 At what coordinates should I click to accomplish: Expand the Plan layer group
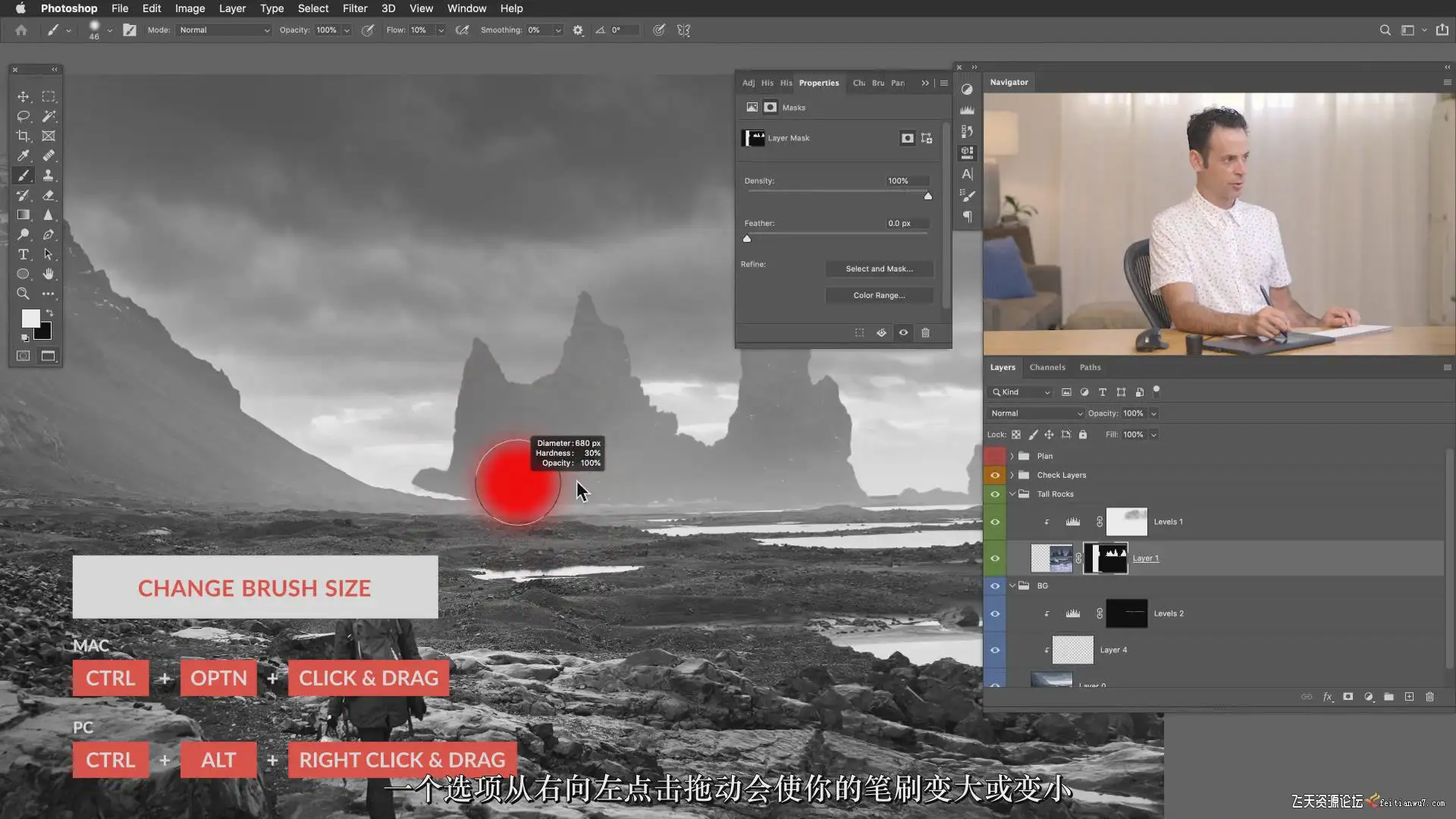click(1012, 456)
